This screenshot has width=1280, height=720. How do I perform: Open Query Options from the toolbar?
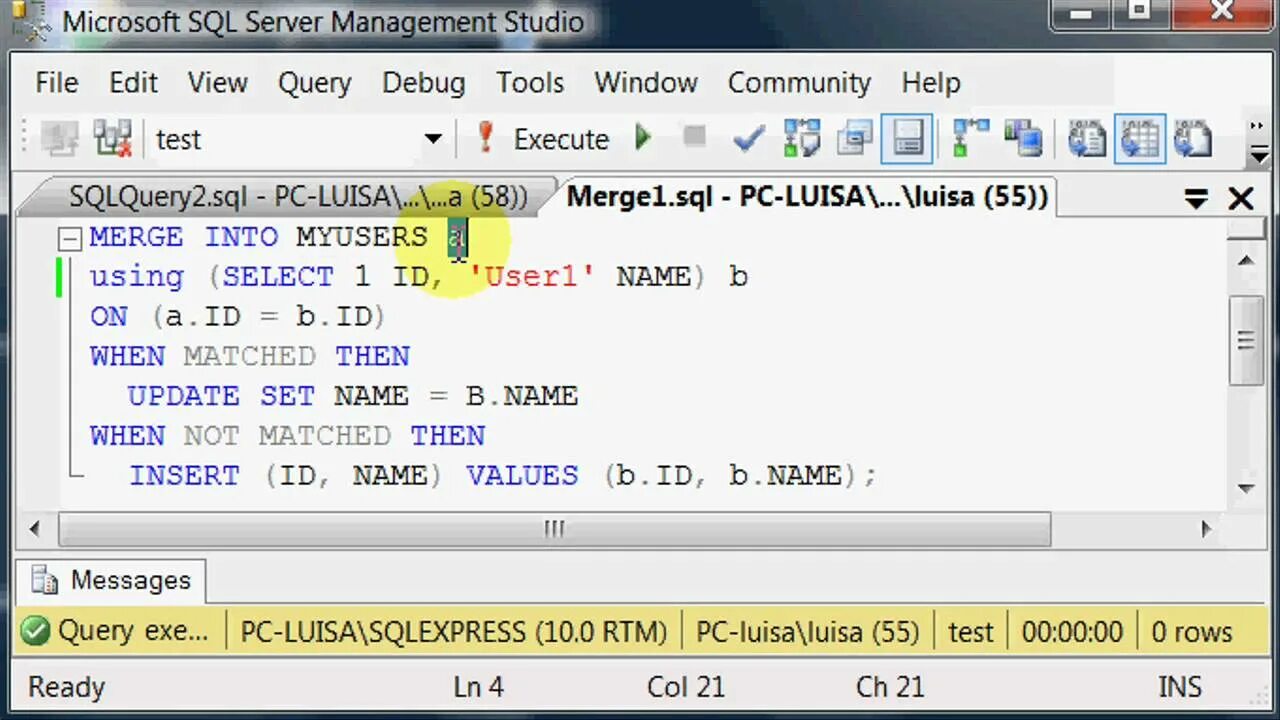854,138
